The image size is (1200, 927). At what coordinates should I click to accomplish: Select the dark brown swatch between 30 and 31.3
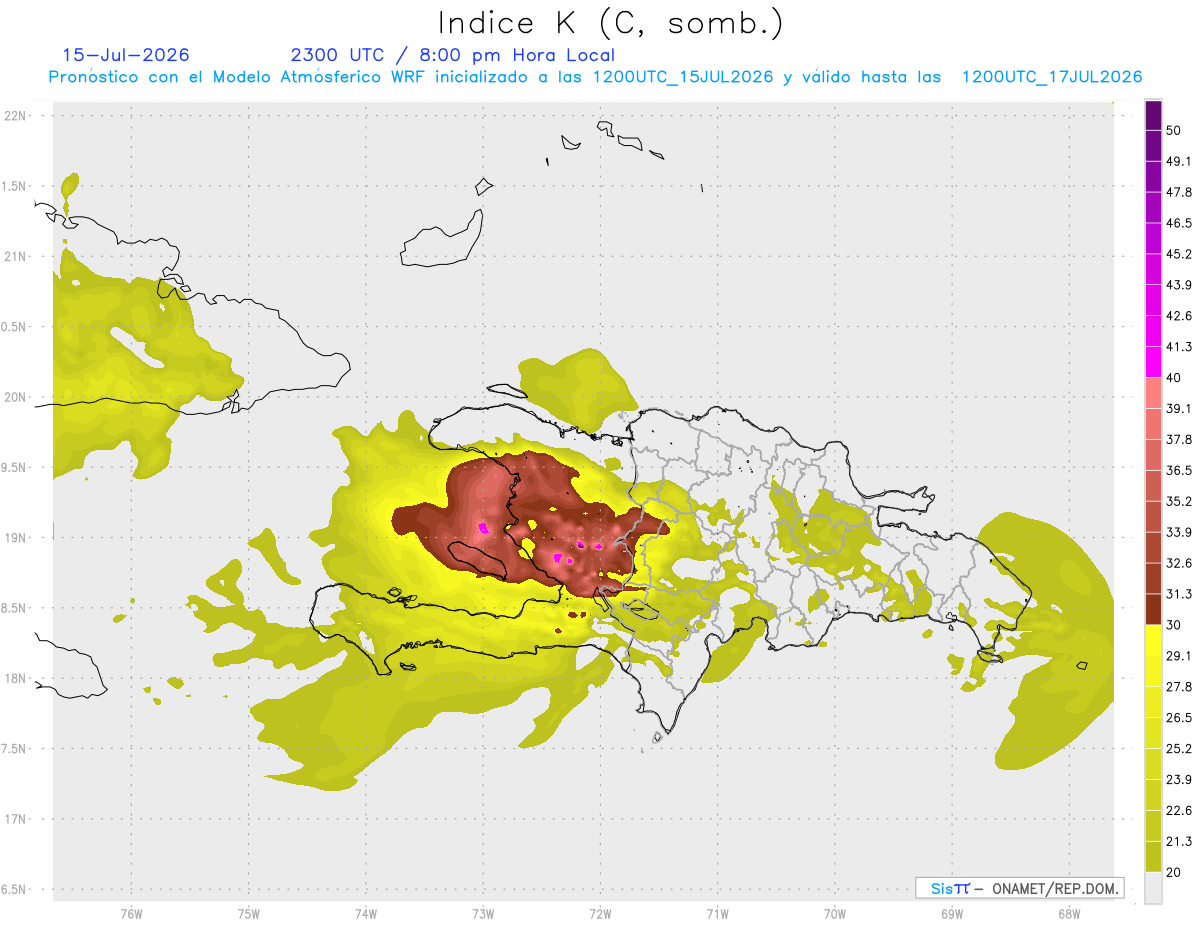tap(1154, 609)
